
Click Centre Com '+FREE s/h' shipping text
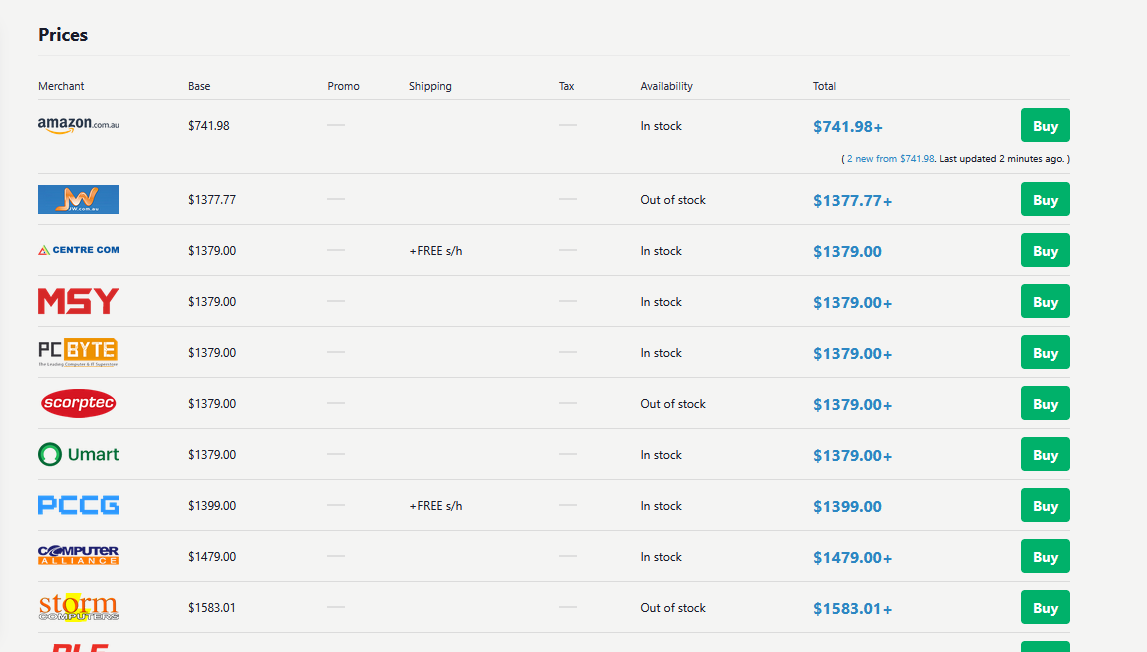tap(435, 251)
